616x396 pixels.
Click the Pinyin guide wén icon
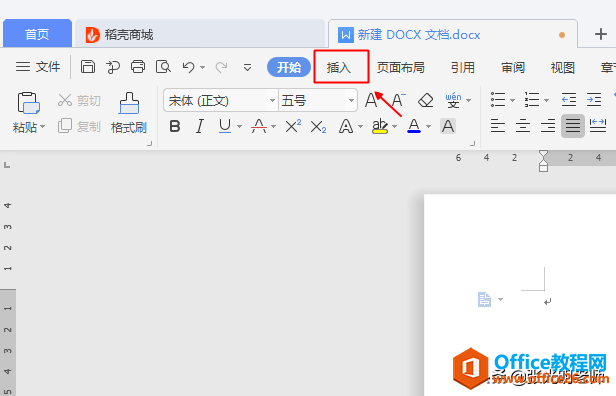point(453,100)
